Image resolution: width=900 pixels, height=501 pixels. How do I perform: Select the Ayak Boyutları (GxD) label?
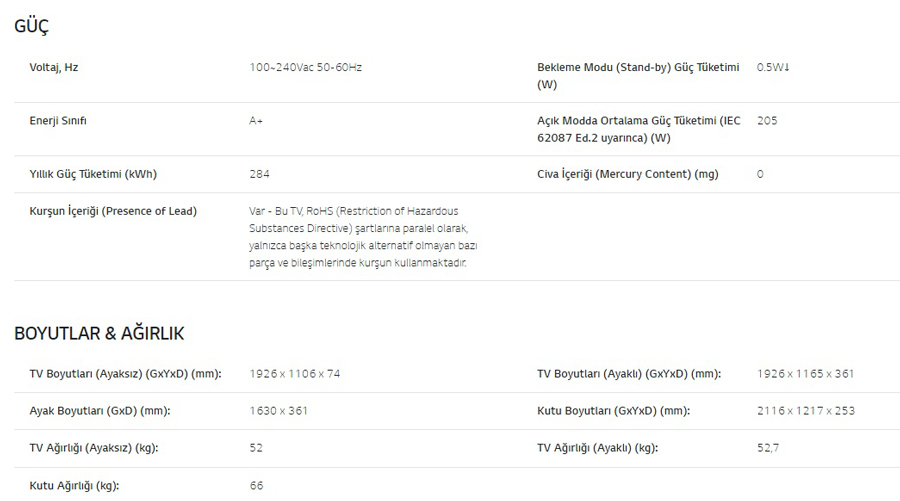point(100,411)
